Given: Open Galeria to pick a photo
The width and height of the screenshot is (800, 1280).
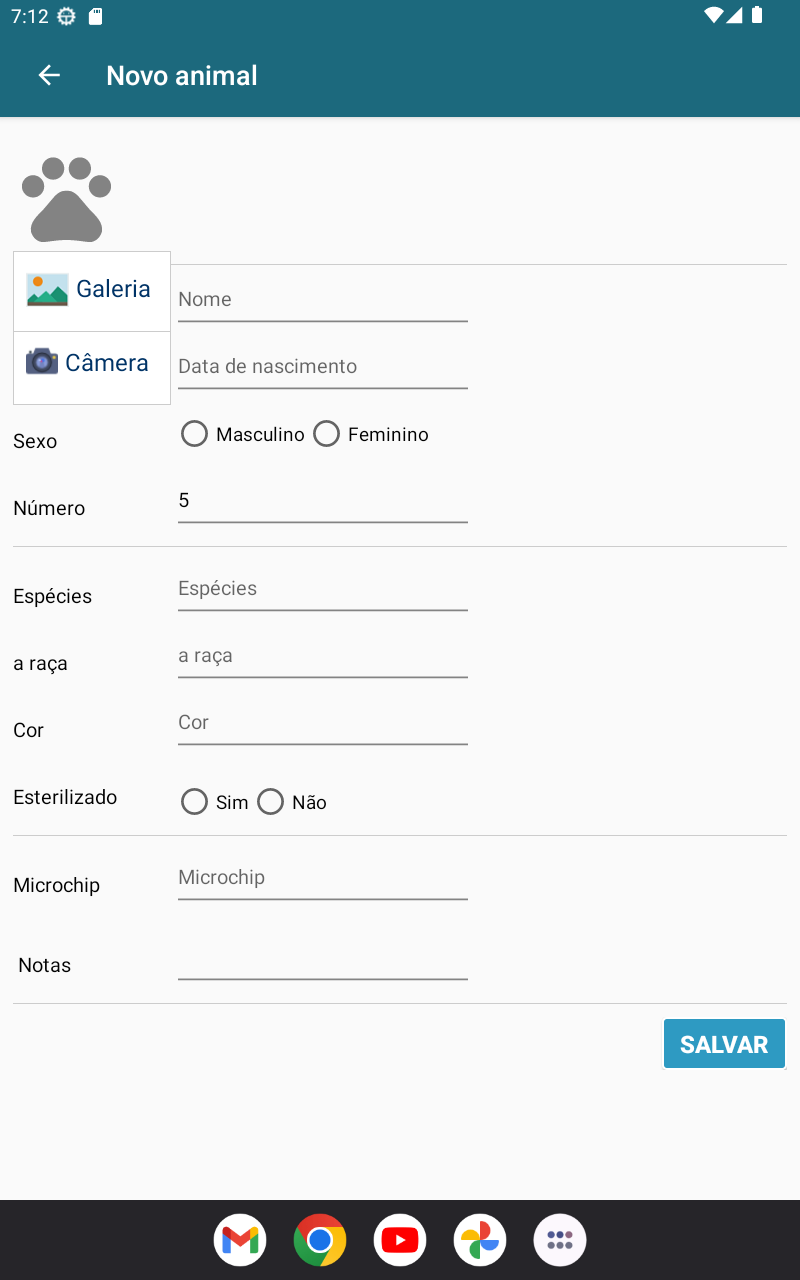Looking at the screenshot, I should (x=92, y=290).
